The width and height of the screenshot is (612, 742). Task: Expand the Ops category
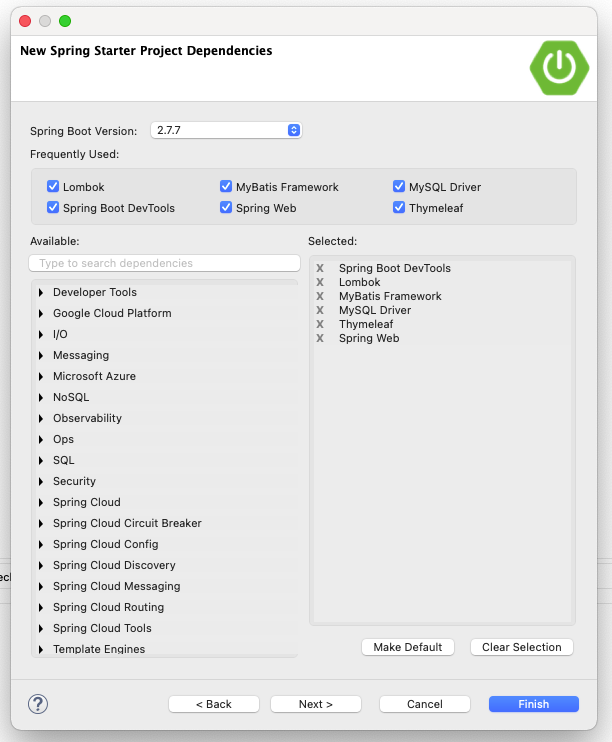(x=41, y=439)
